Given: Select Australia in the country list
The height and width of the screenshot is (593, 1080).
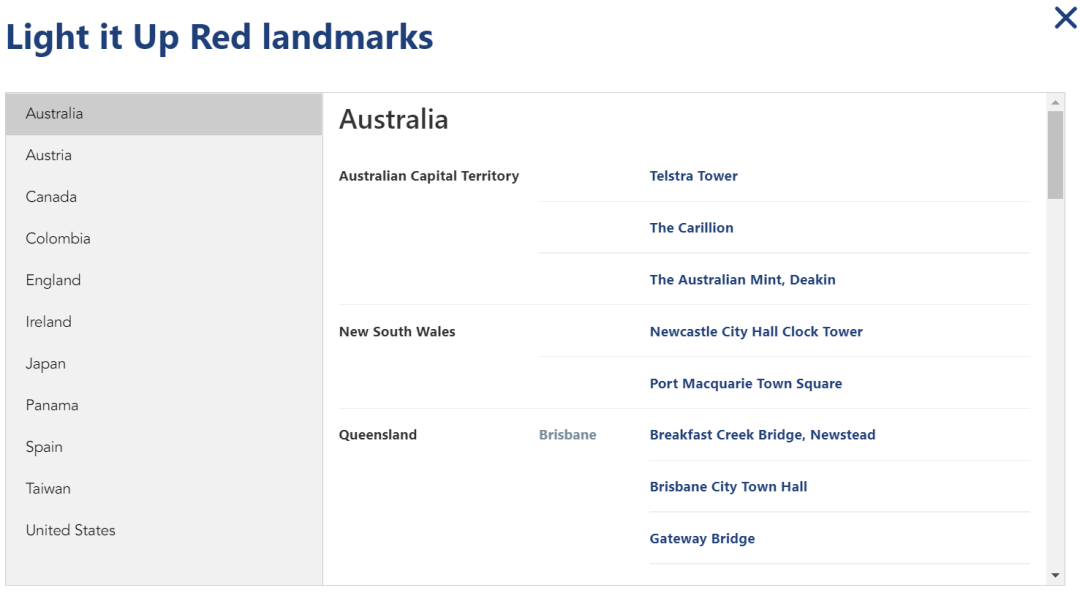Looking at the screenshot, I should click(164, 114).
